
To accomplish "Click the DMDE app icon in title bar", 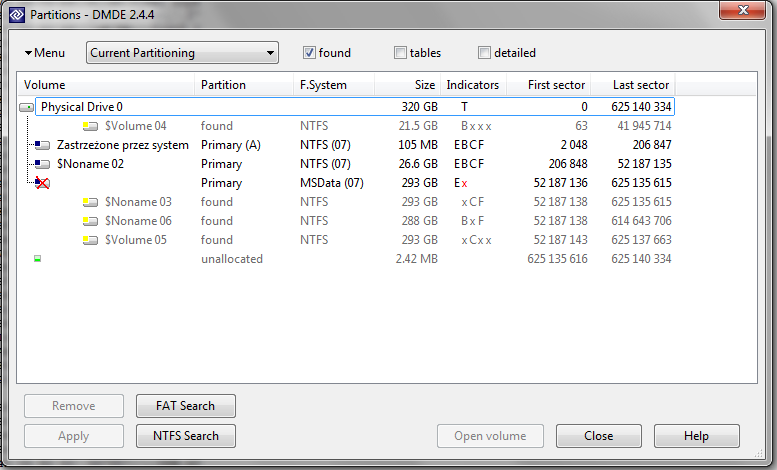I will pyautogui.click(x=17, y=15).
